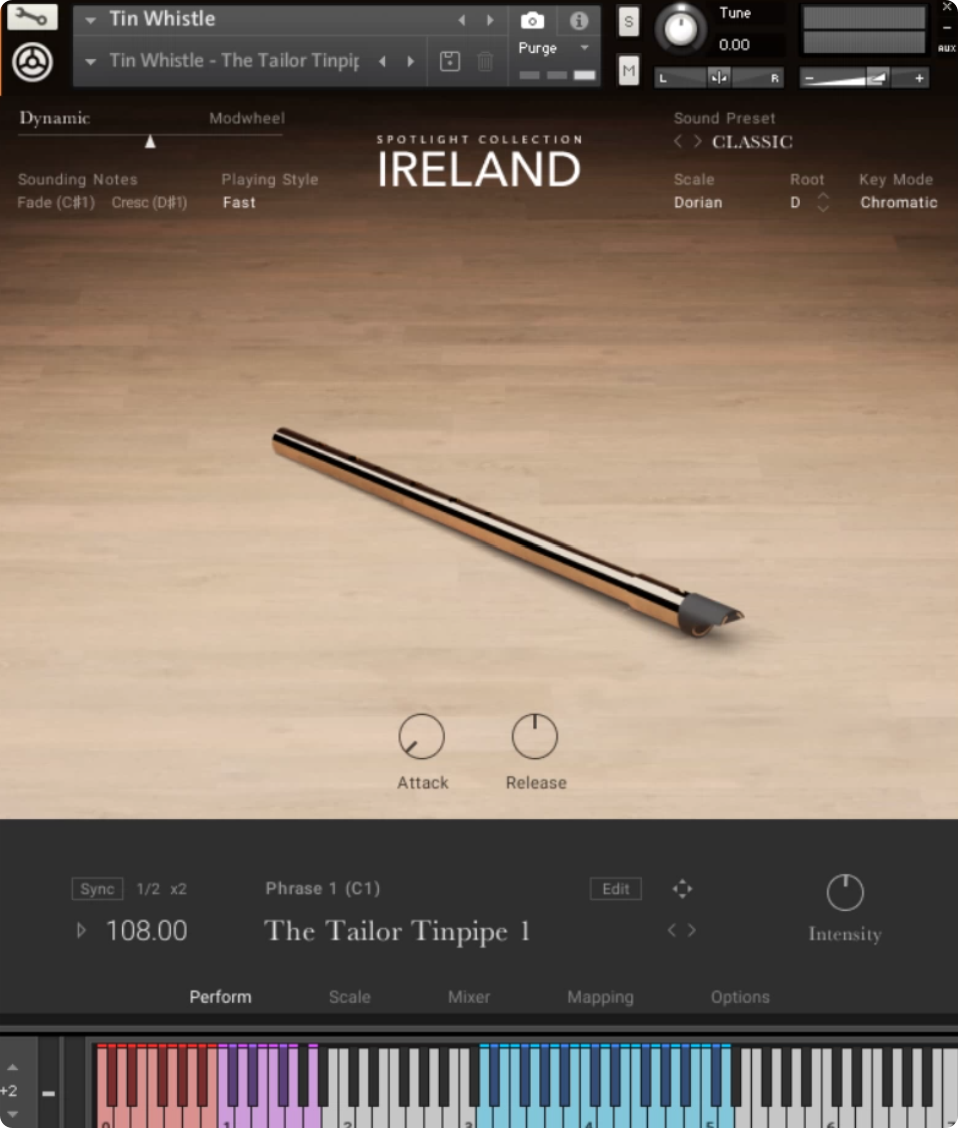Click the phrase Edit button
Viewport: 958px width, 1128px height.
tap(616, 888)
